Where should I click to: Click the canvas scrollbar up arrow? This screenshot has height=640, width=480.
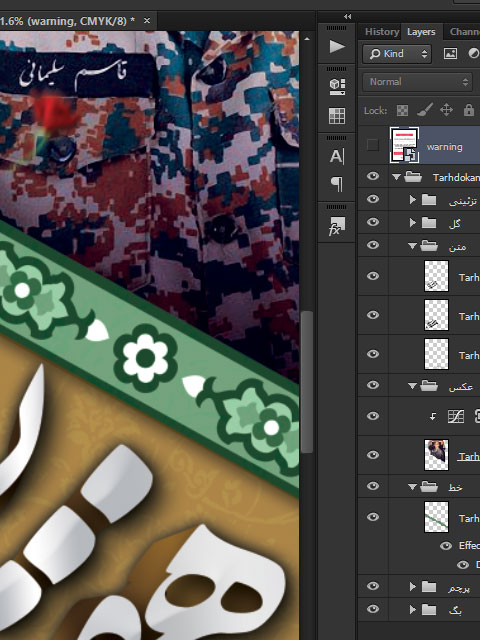point(307,39)
